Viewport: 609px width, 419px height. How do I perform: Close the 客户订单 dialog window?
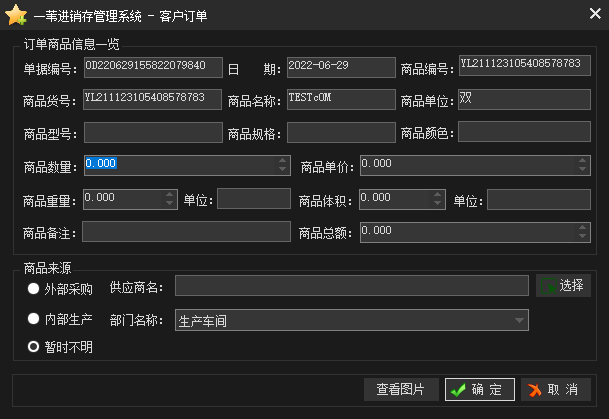pos(595,14)
